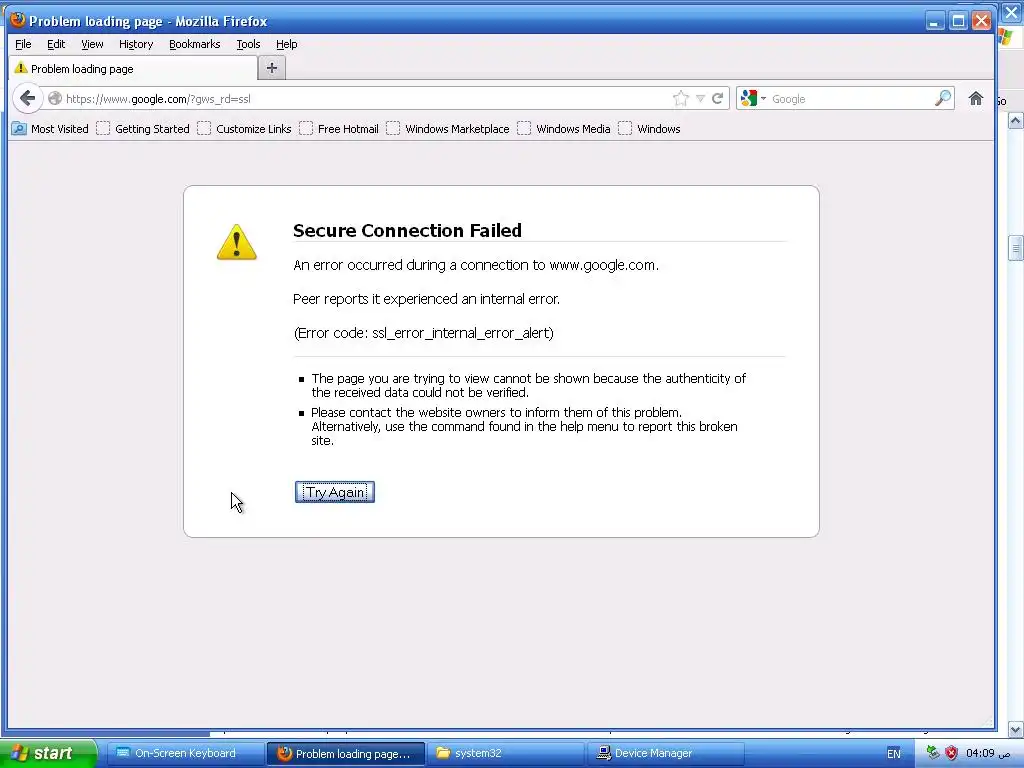
Task: Open the bookmarks history dropdown arrow
Action: (700, 99)
